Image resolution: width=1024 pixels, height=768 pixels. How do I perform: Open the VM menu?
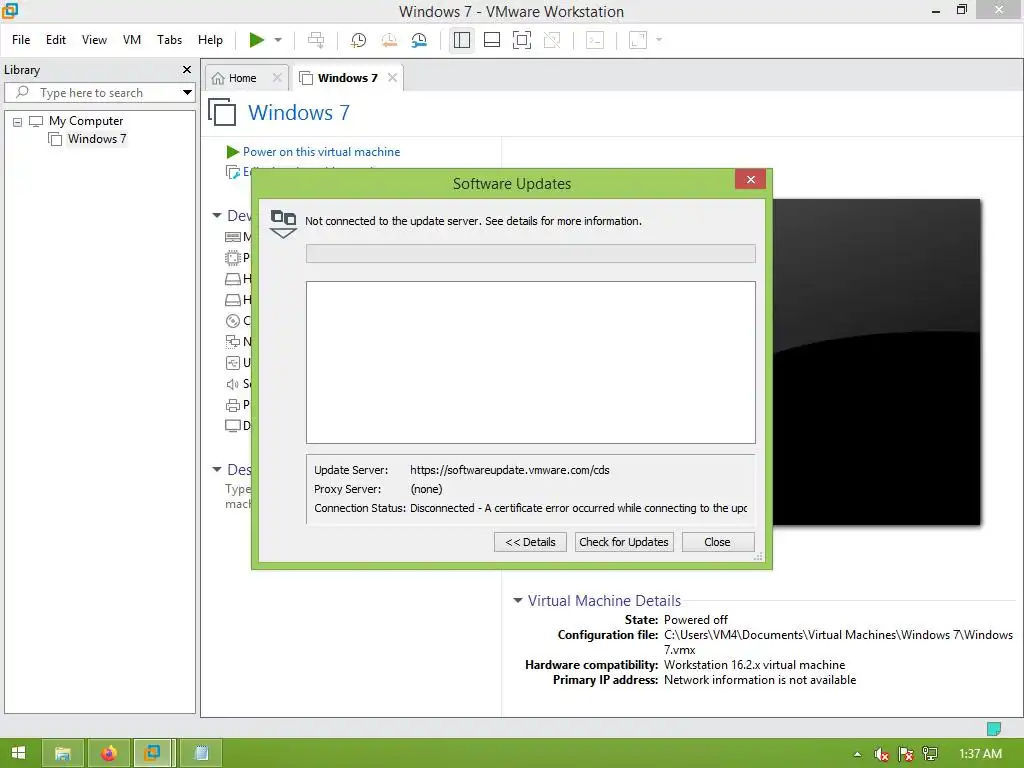pos(132,40)
